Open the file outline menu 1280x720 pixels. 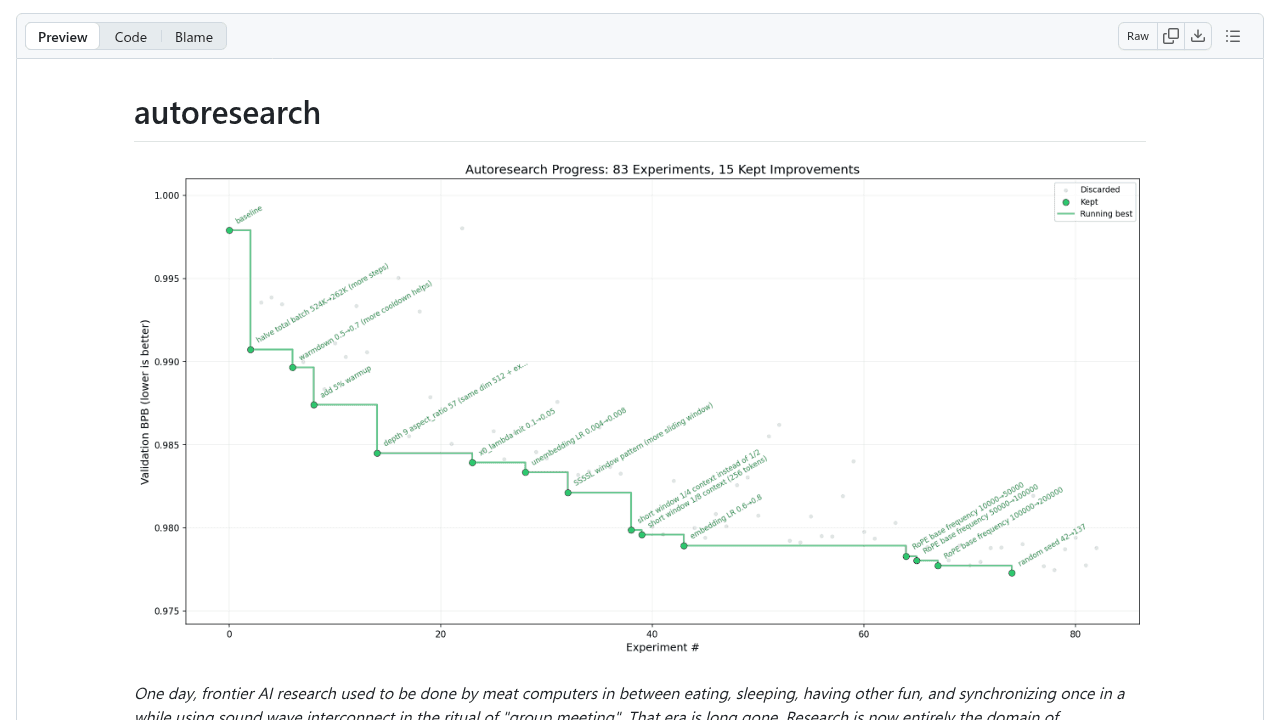tap(1233, 35)
